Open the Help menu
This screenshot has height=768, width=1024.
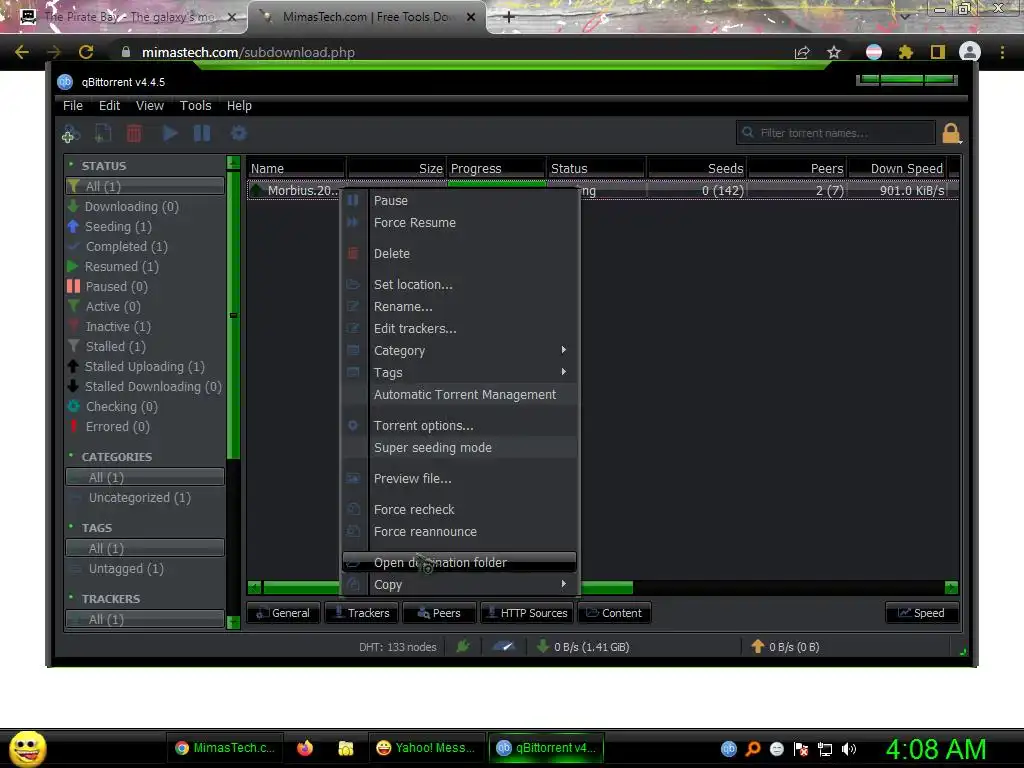239,106
